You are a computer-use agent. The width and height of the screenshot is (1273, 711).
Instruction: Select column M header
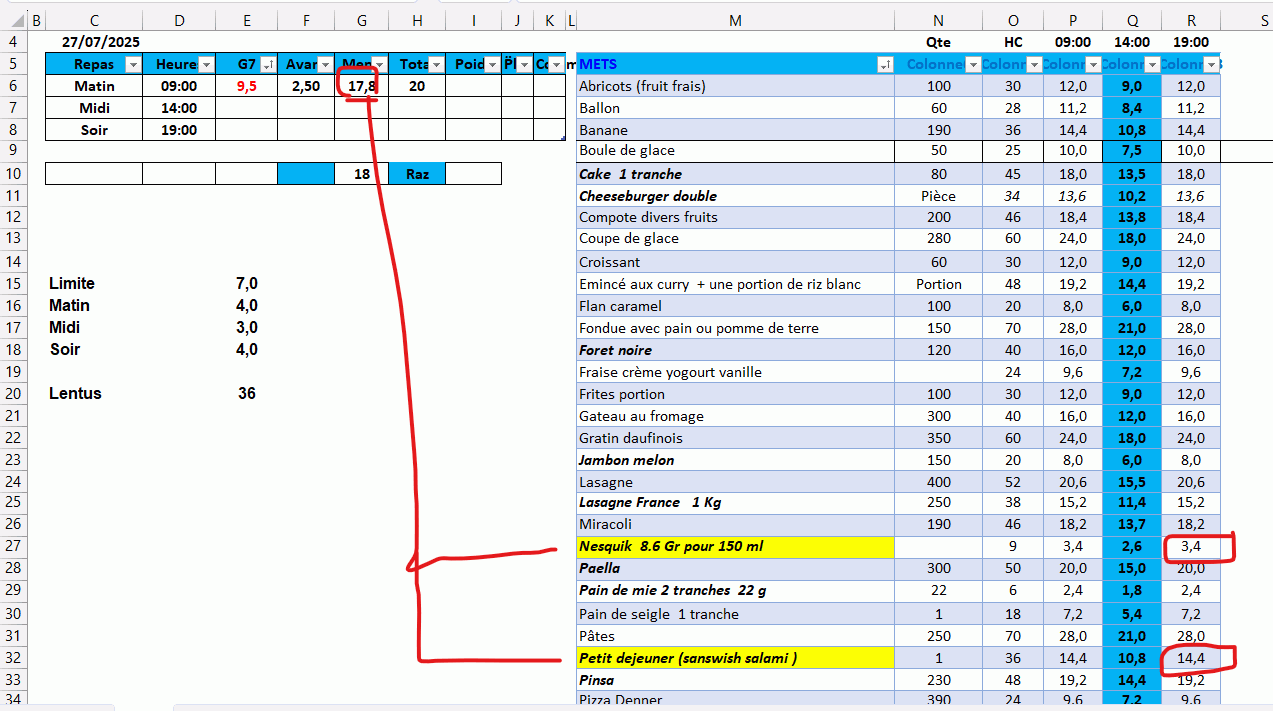[735, 20]
